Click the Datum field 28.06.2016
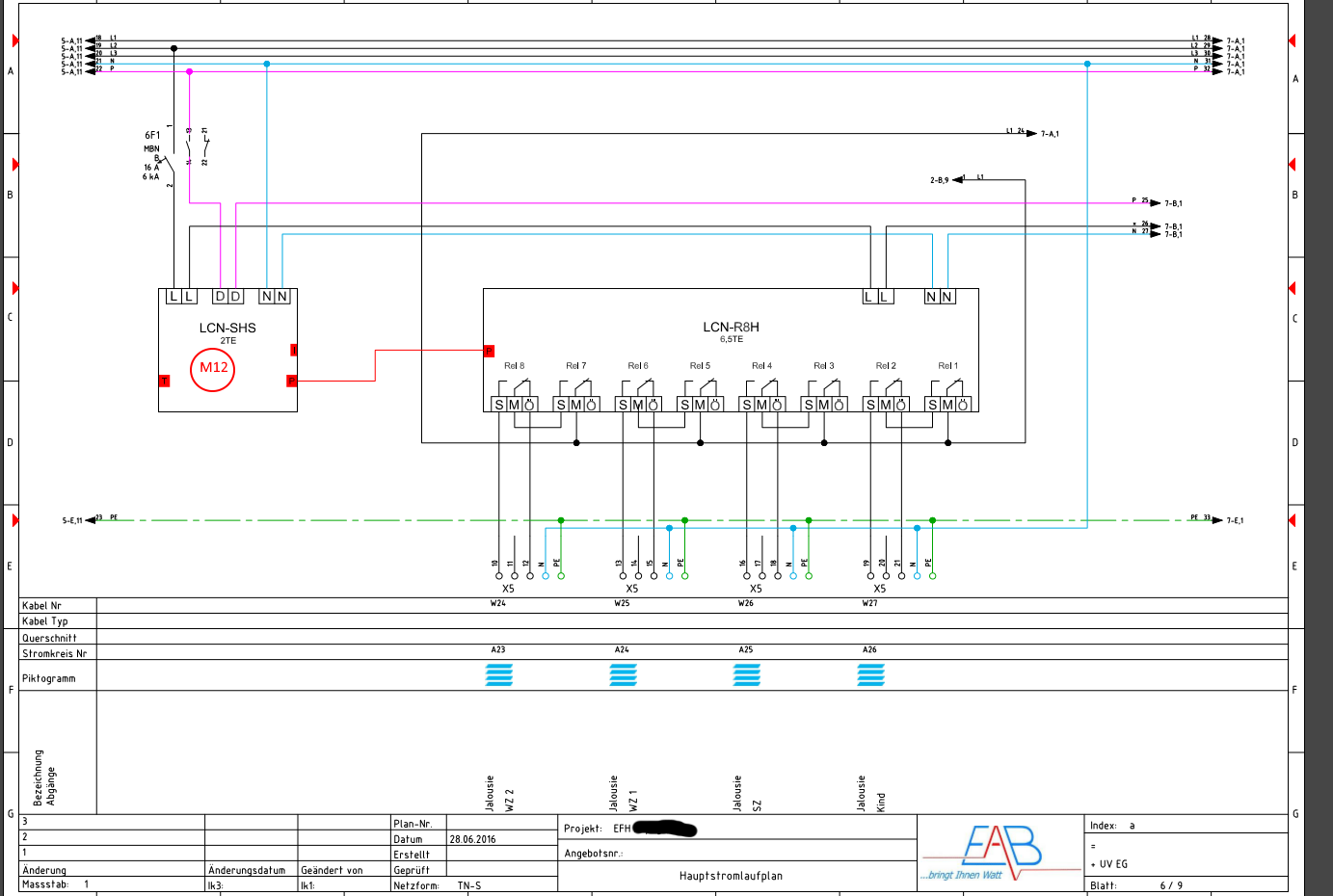Screen dimensions: 1333x896 coord(472,839)
